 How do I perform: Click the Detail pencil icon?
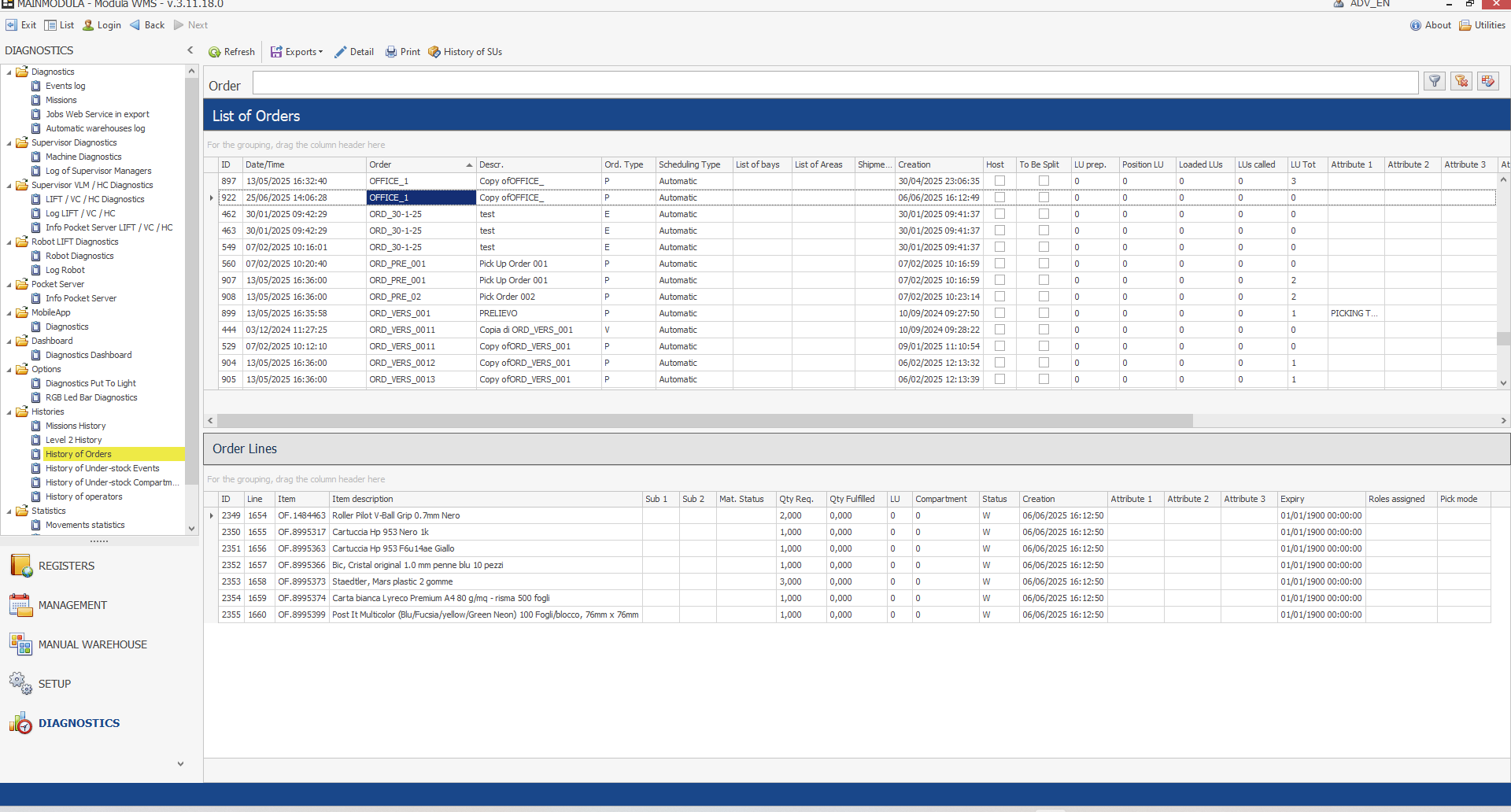coord(340,52)
